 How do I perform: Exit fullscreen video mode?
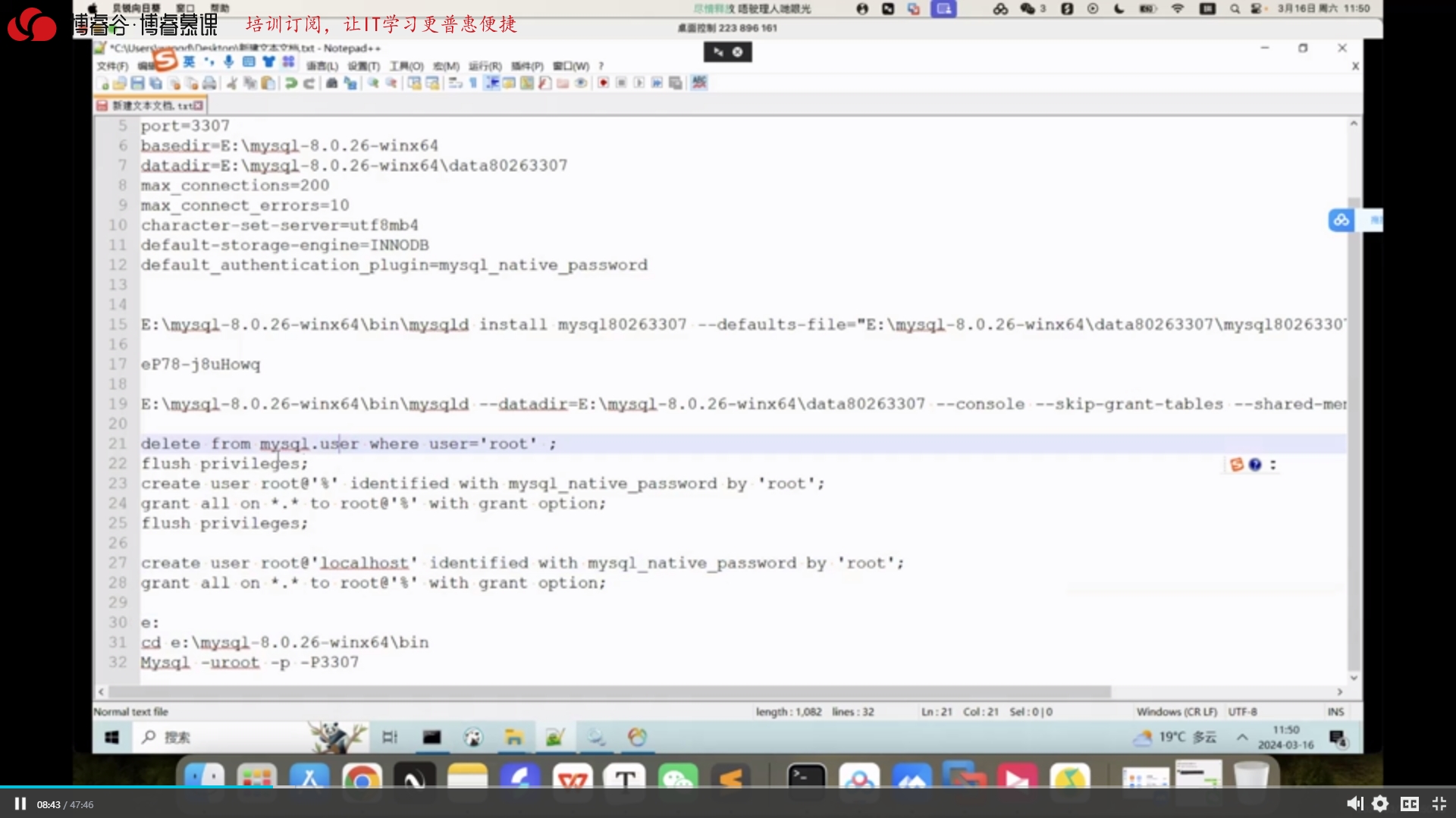[1439, 804]
